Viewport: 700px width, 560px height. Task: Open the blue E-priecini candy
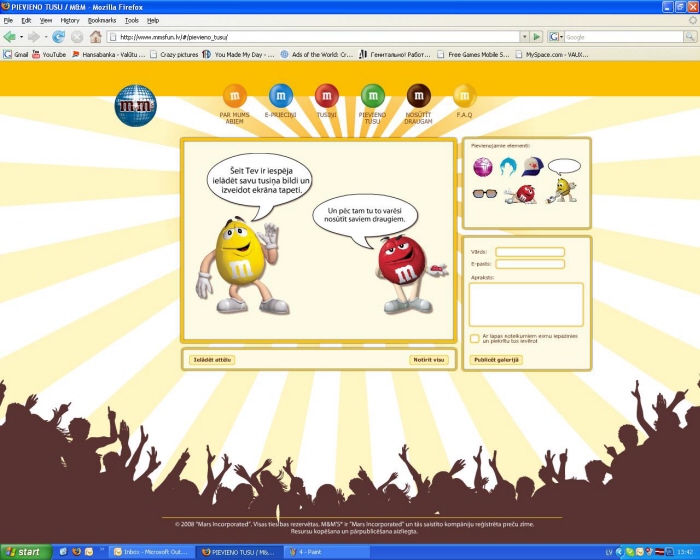(281, 96)
